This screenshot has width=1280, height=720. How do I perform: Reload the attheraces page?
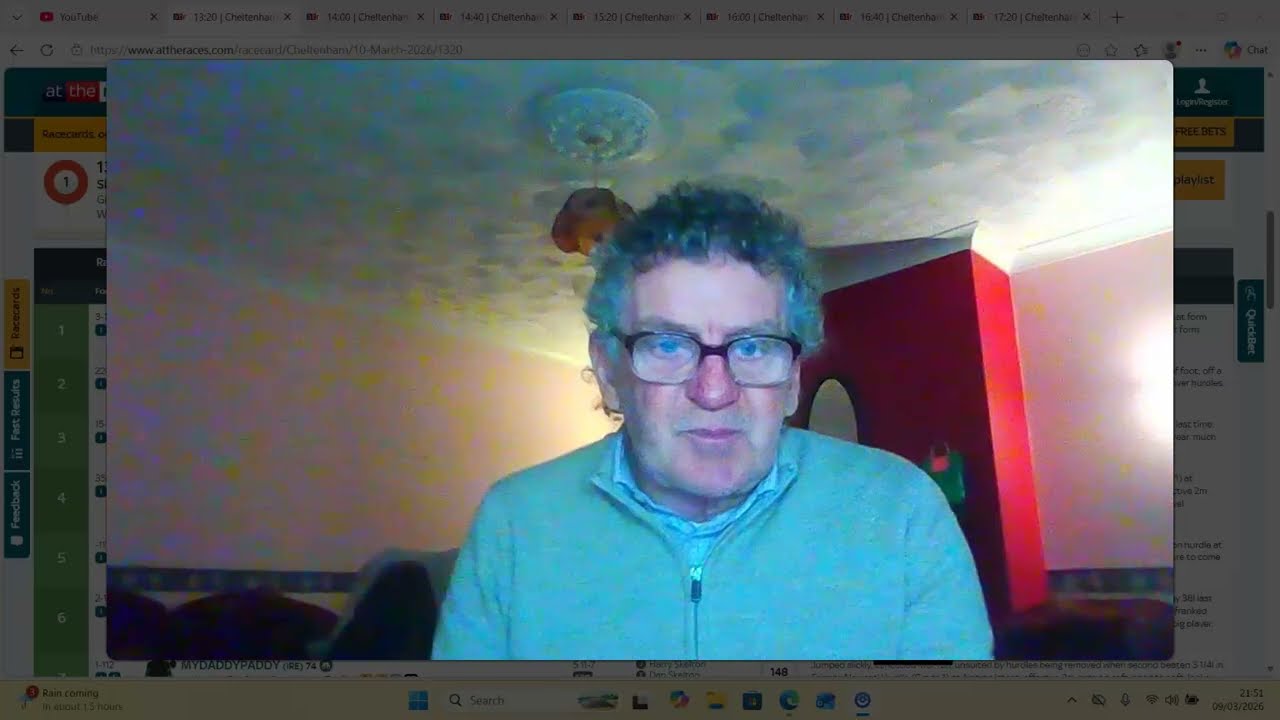pos(46,50)
